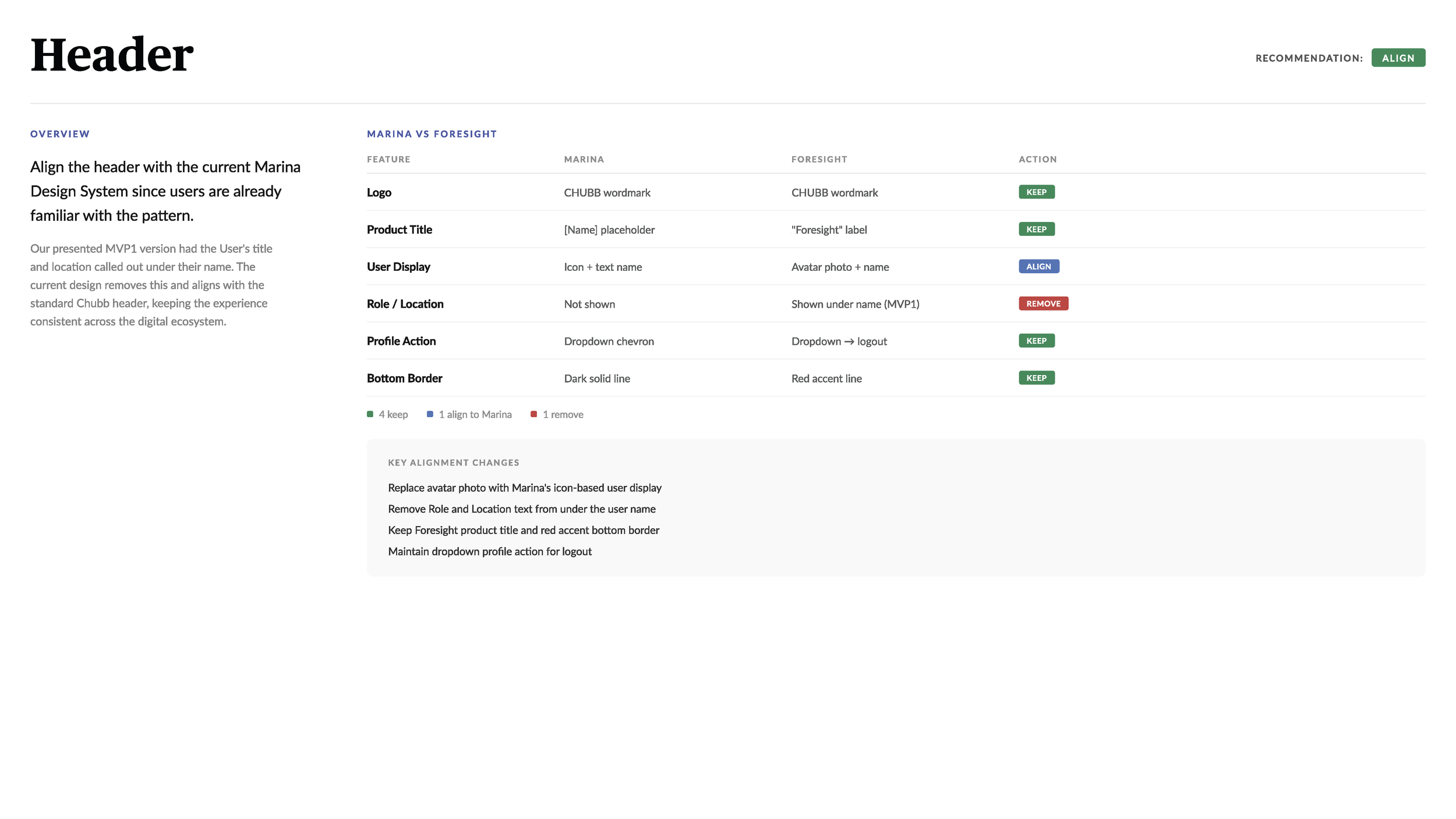Click the MARINA VS FORESIGHT section heading
Screen dimensions: 1456x819
(x=432, y=134)
